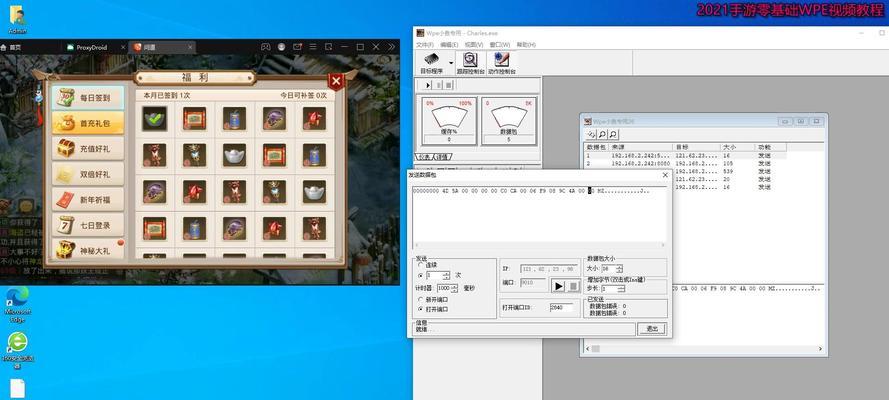
Task: Open the 首充礼包 first recharge gift
Action: point(88,123)
